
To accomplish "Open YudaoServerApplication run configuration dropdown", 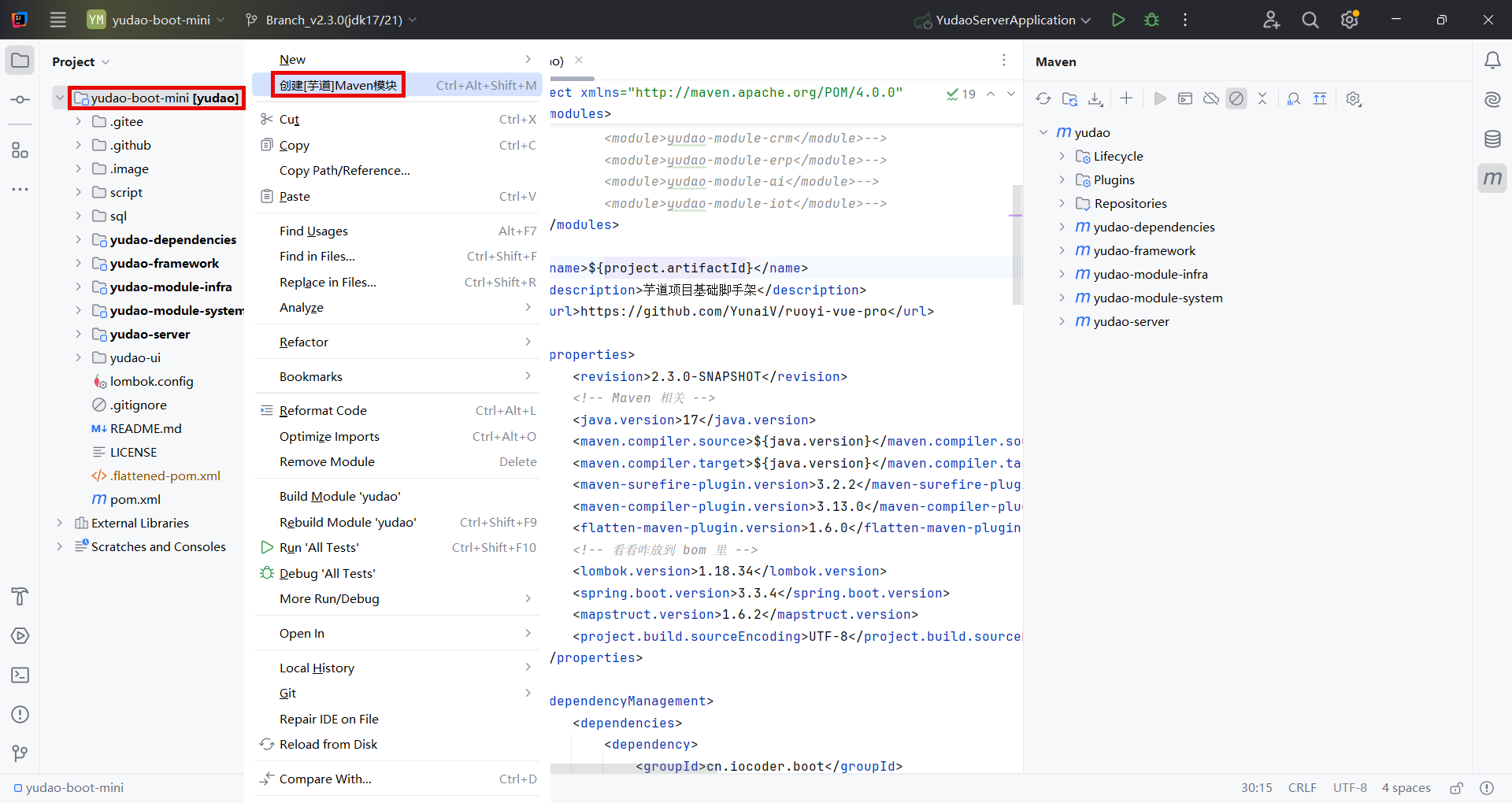I will point(1002,20).
